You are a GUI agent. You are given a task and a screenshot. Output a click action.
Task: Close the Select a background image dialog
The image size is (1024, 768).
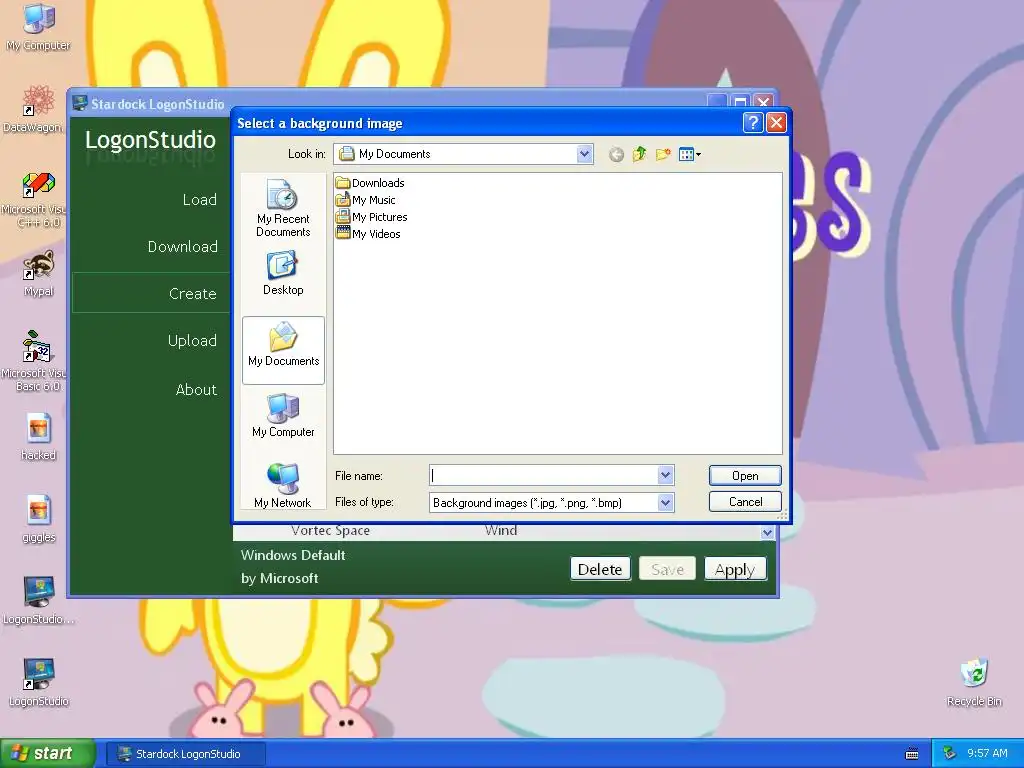[776, 123]
